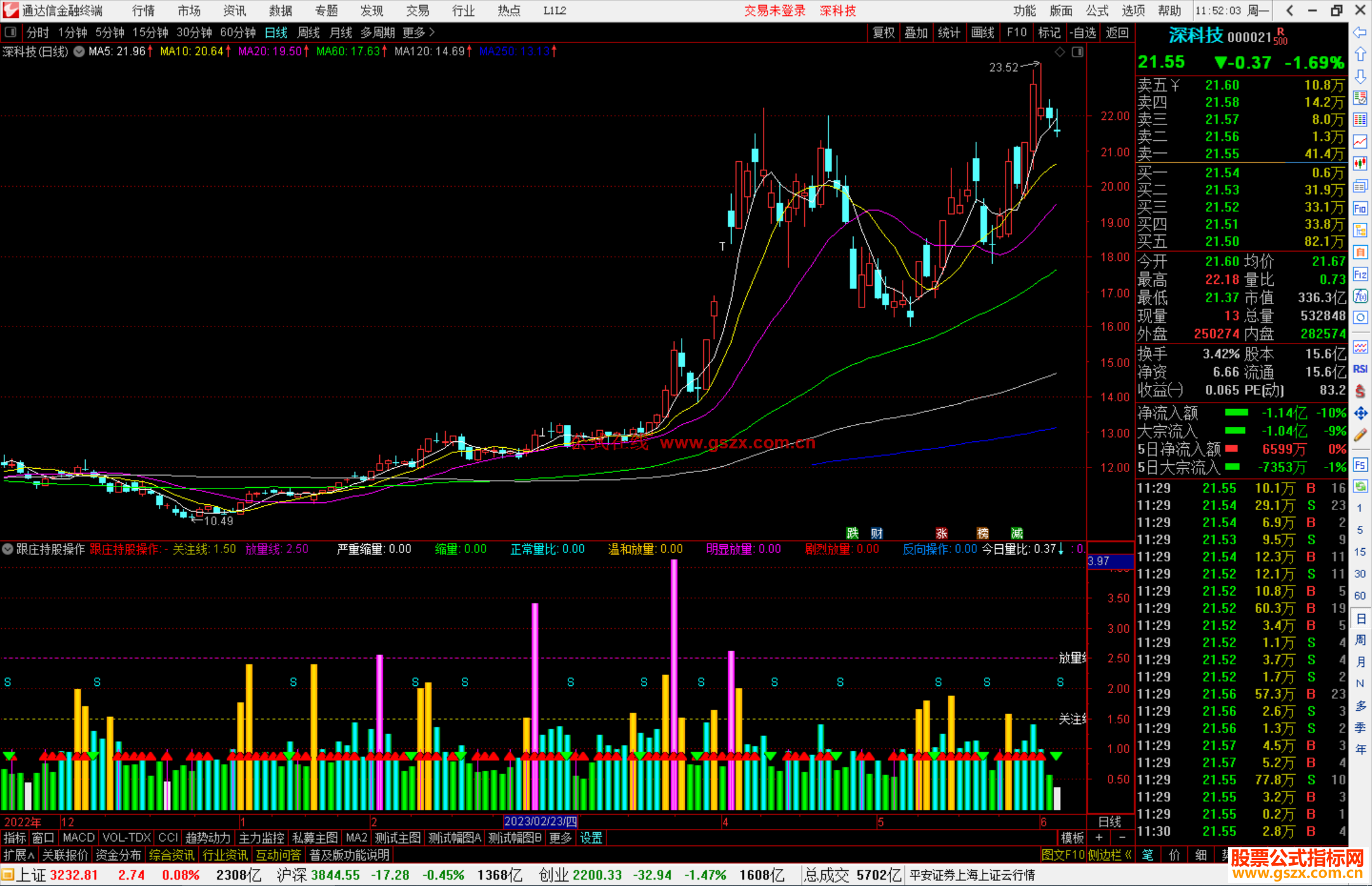Toggle gray circle beside 跟庄持股操作 indicator
1372x886 pixels.
pyautogui.click(x=8, y=549)
